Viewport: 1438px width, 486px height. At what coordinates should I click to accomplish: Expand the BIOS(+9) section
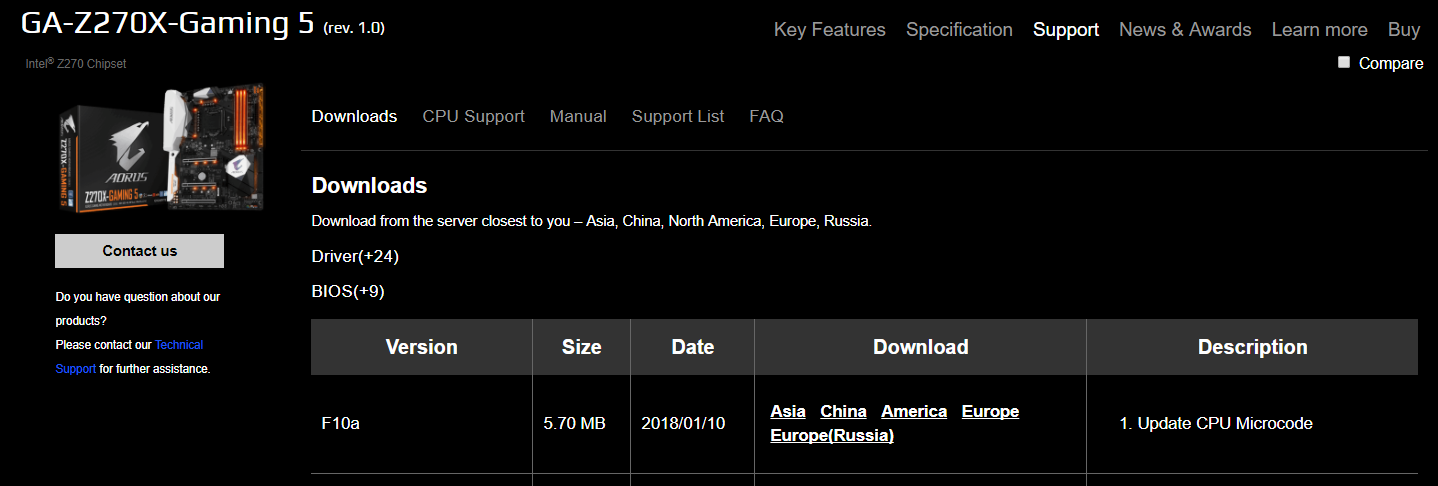pos(348,292)
